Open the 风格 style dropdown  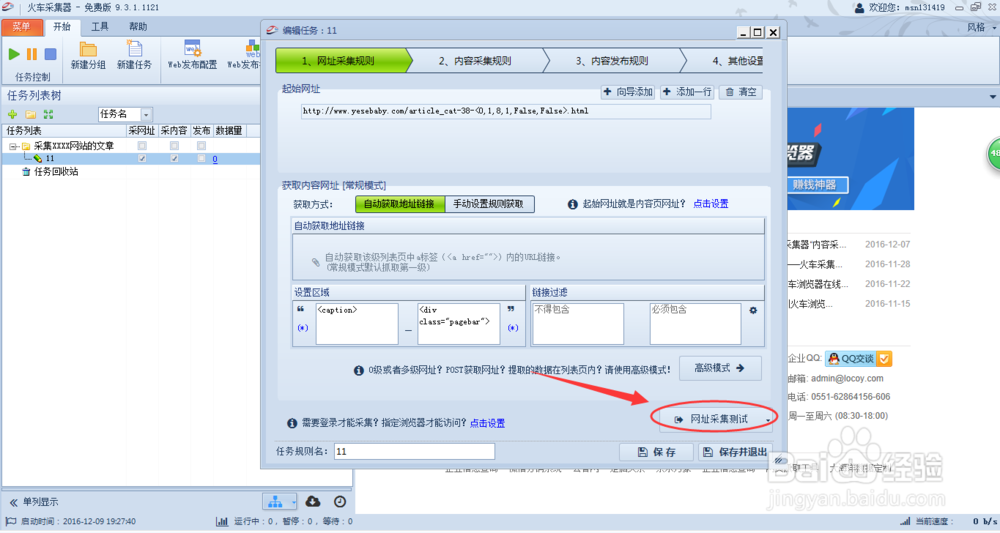[x=981, y=27]
